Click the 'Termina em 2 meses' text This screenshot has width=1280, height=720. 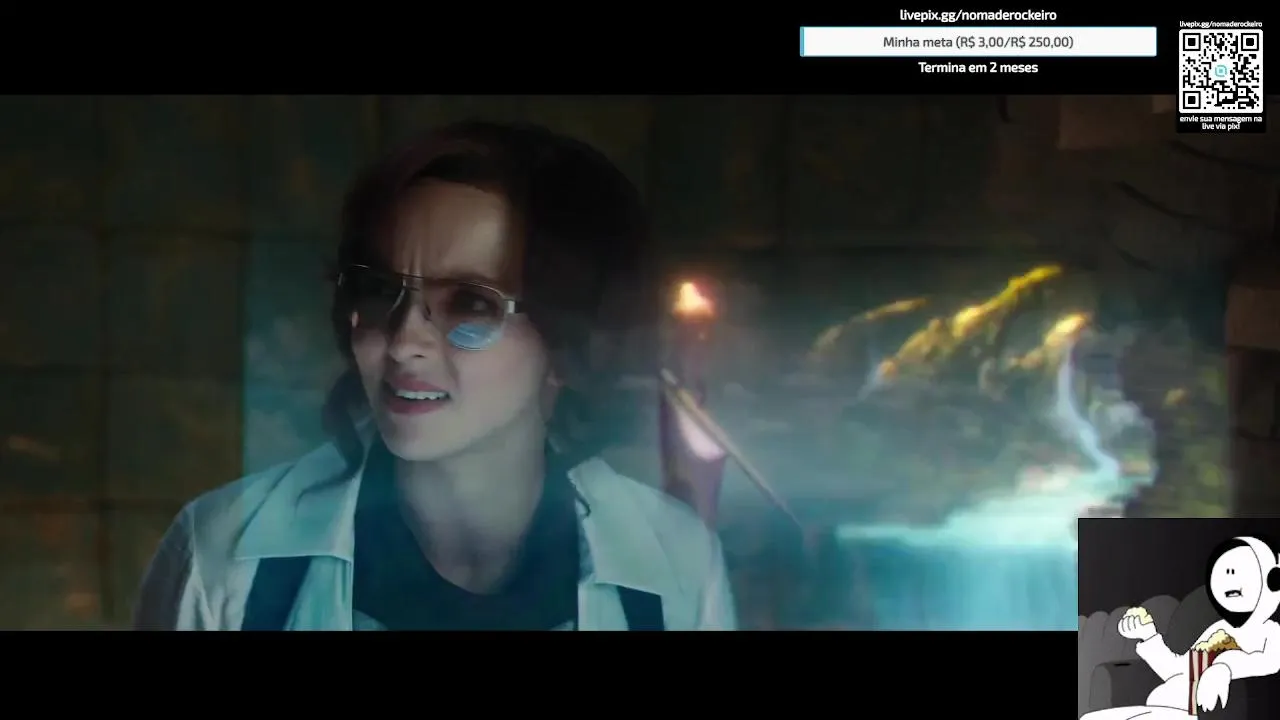pos(978,68)
